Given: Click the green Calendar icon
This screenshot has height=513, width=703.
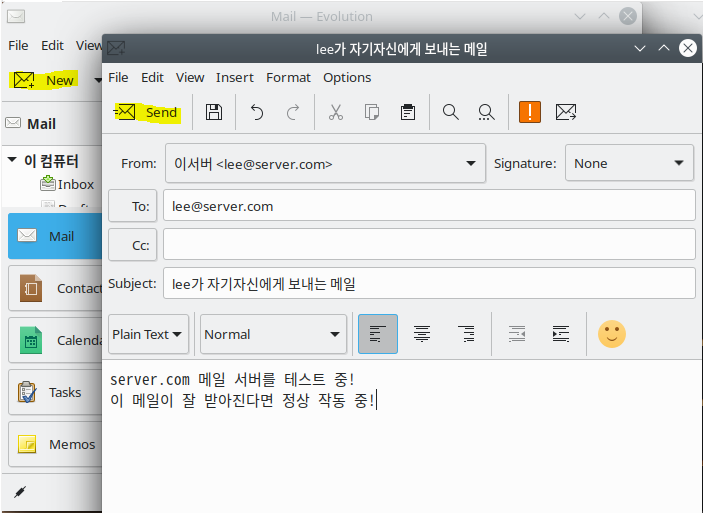Looking at the screenshot, I should (31, 340).
